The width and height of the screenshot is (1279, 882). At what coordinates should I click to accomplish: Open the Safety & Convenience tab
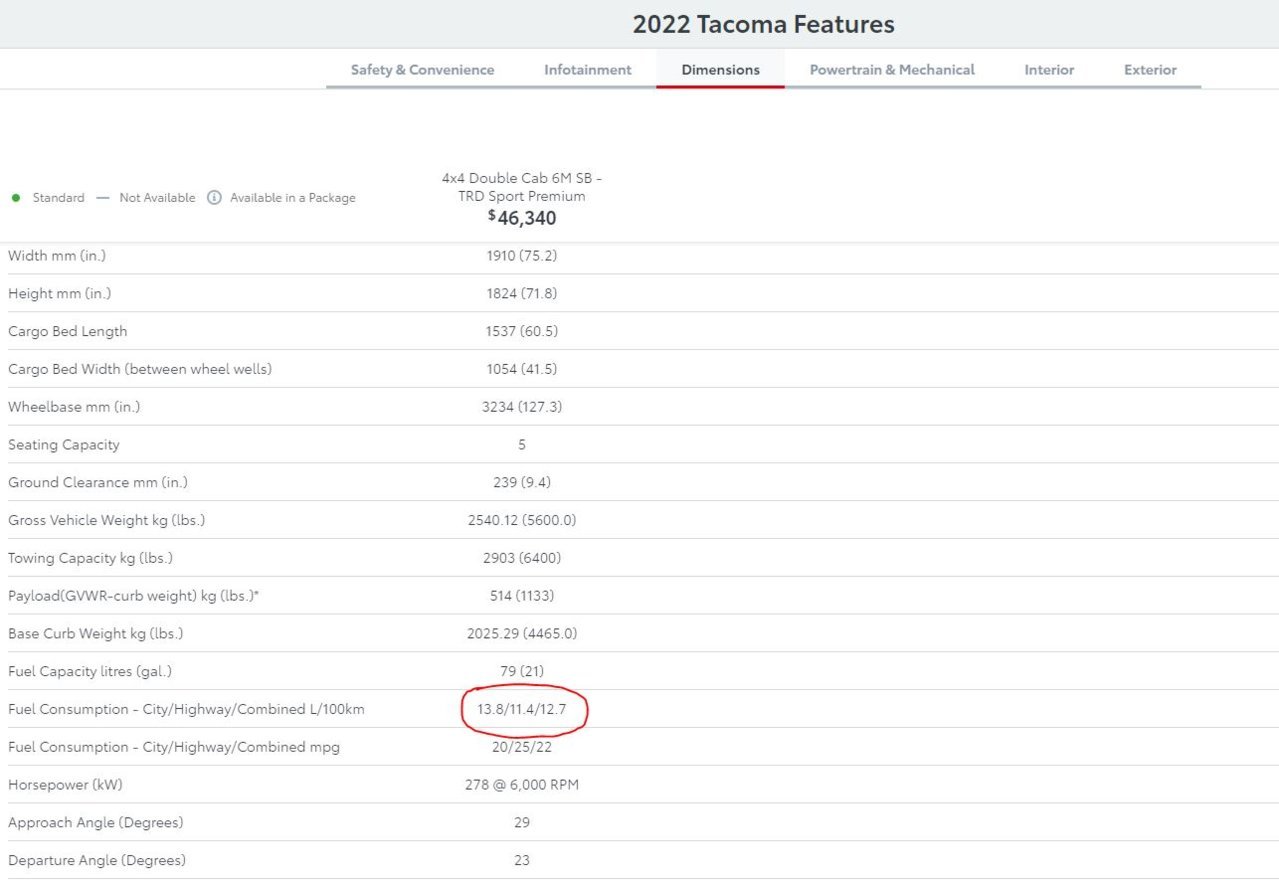(x=422, y=70)
